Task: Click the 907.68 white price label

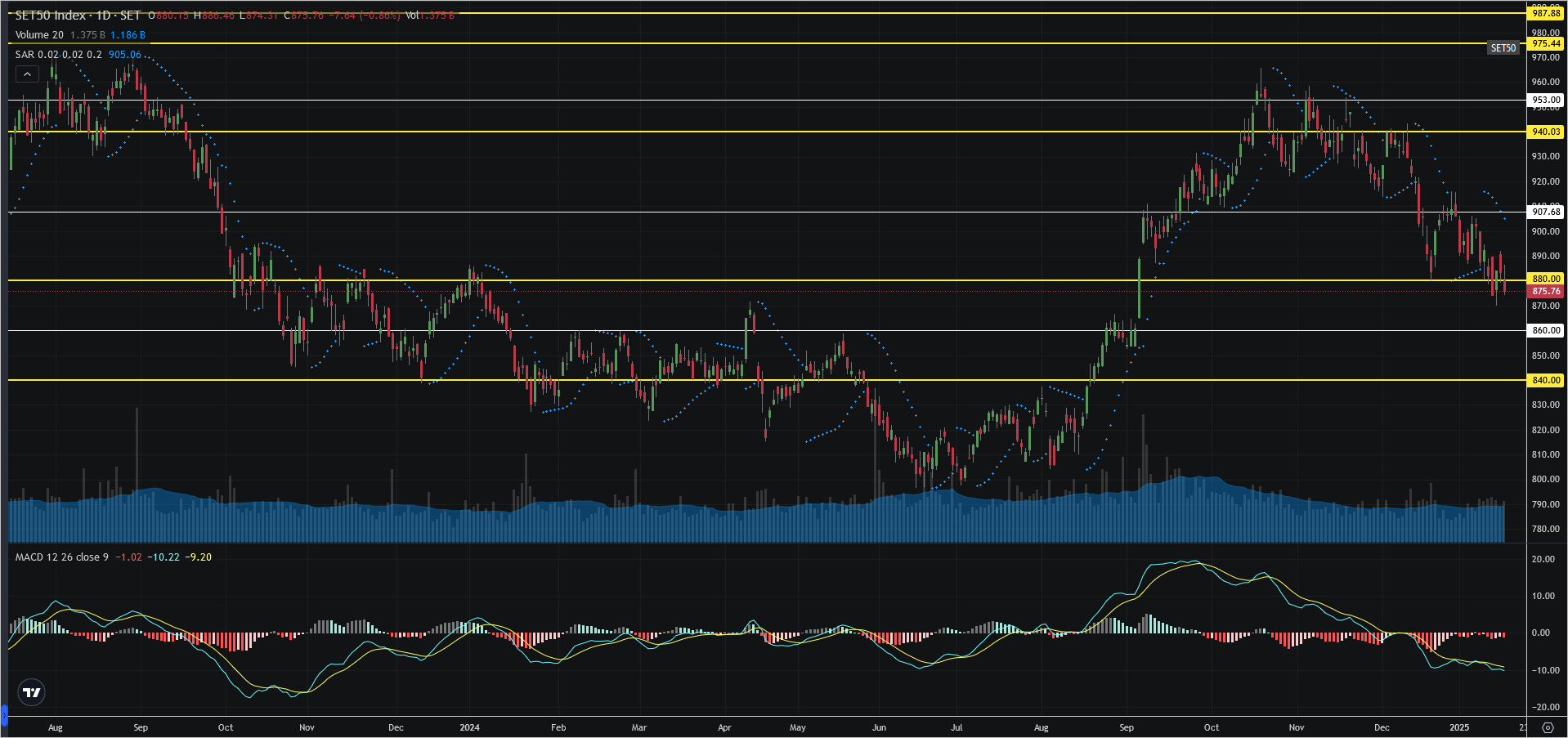Action: click(1546, 212)
